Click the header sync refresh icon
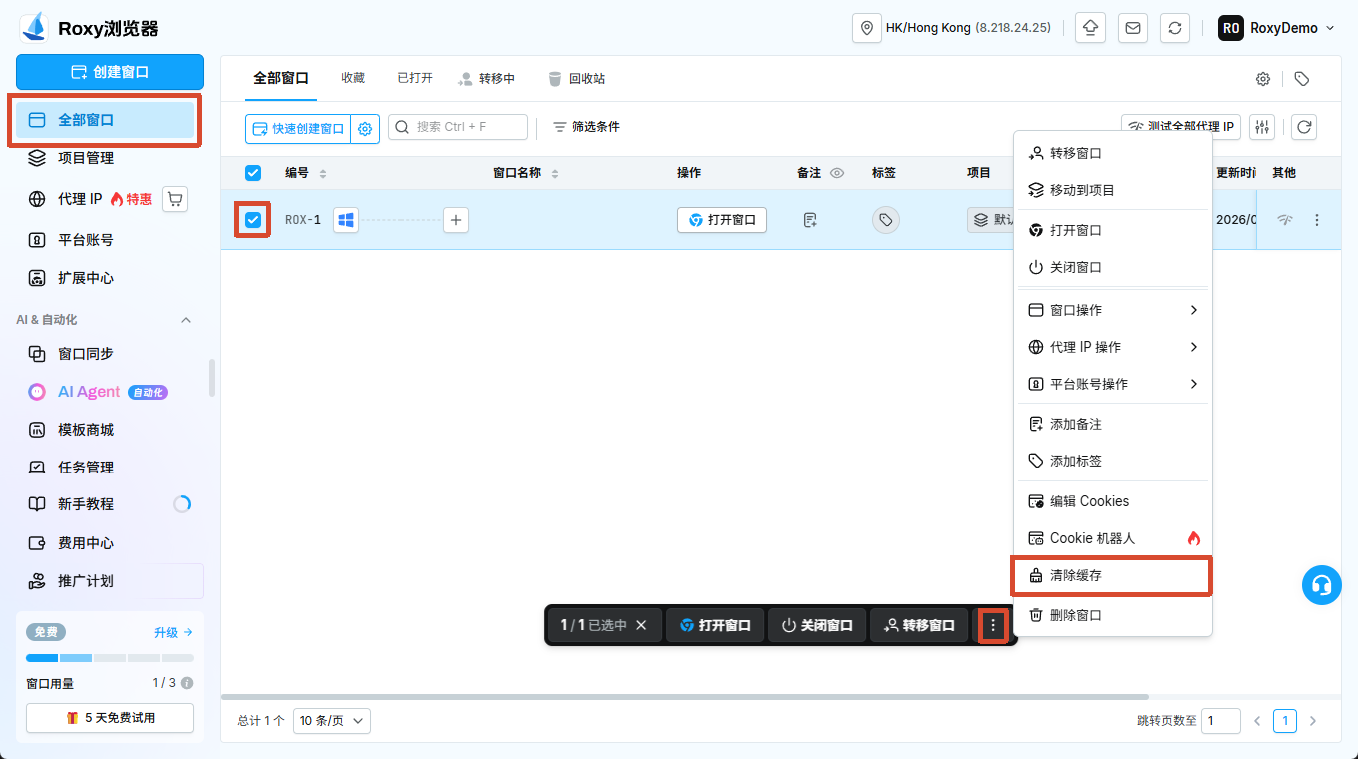The height and width of the screenshot is (759, 1358). [x=1175, y=28]
